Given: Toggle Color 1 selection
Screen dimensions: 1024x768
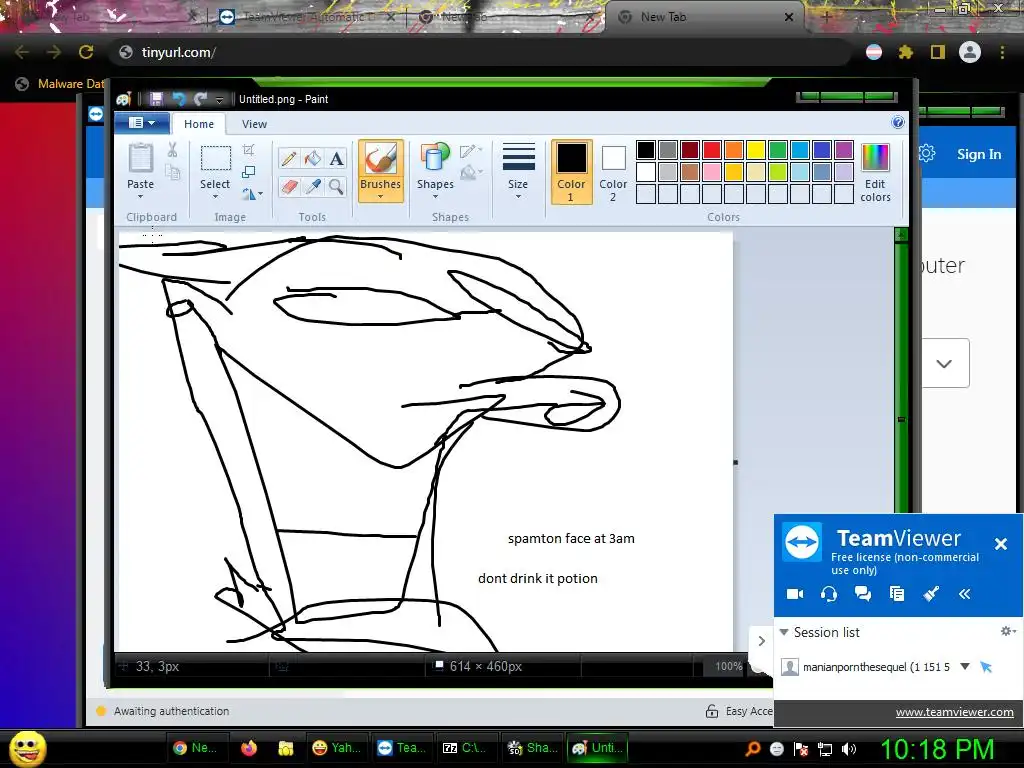Looking at the screenshot, I should pos(571,172).
